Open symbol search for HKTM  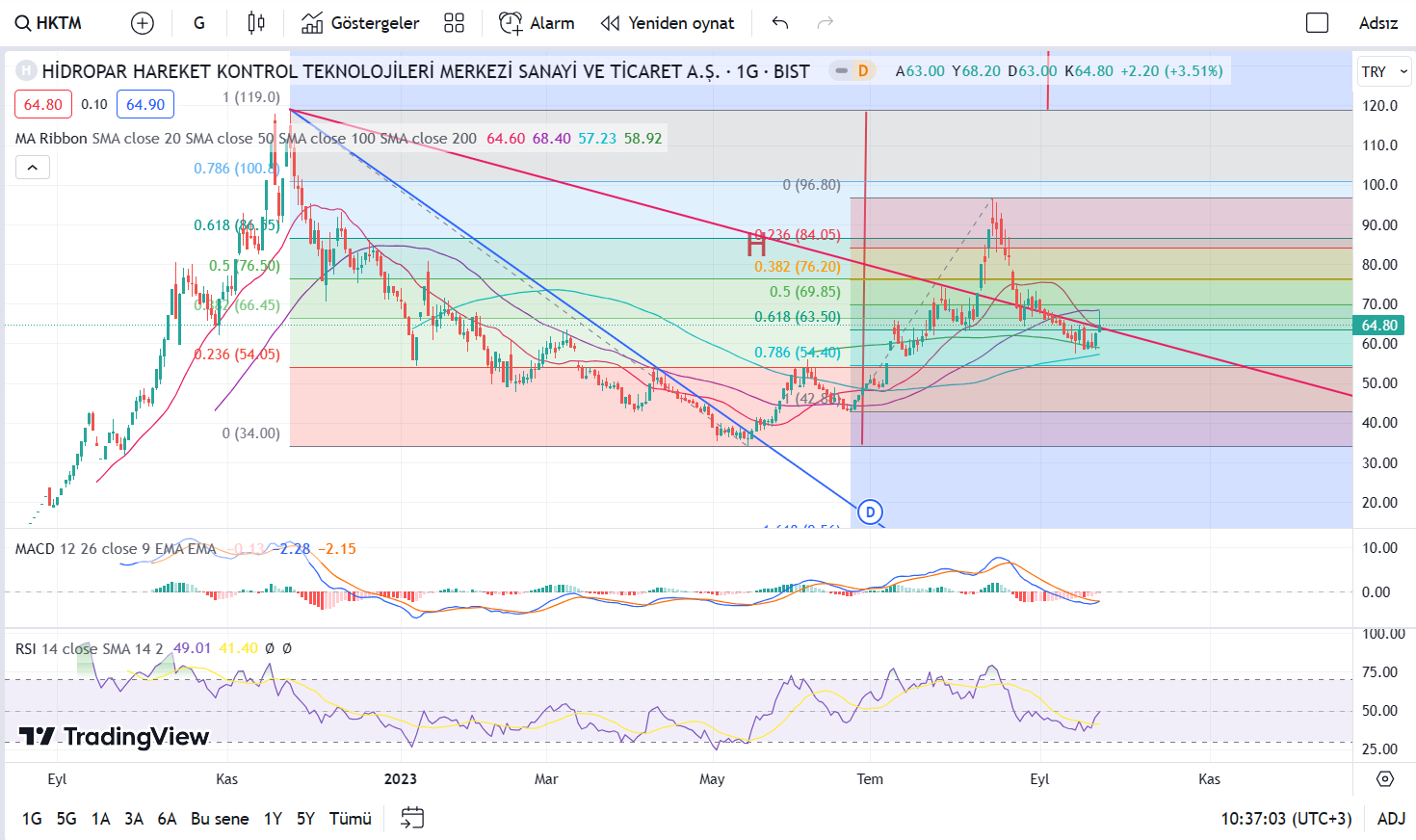point(48,23)
